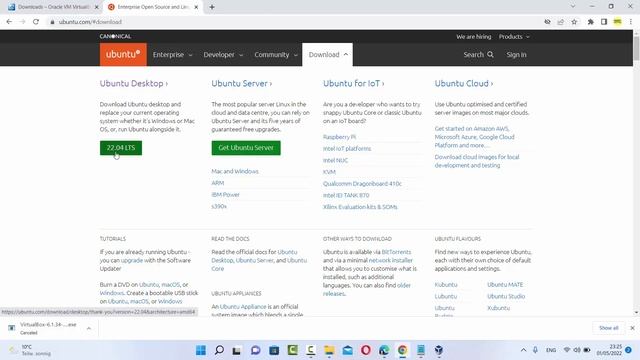
Task: Open Xilinx Evaluation kits & SOMs link
Action: coord(360,207)
